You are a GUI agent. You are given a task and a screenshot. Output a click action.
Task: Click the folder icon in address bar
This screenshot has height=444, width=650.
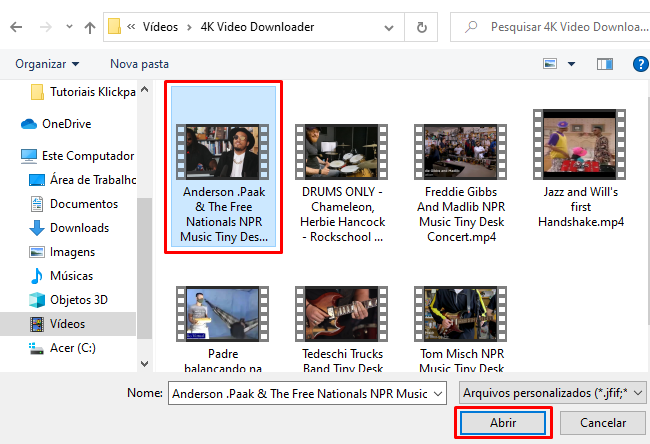(114, 27)
